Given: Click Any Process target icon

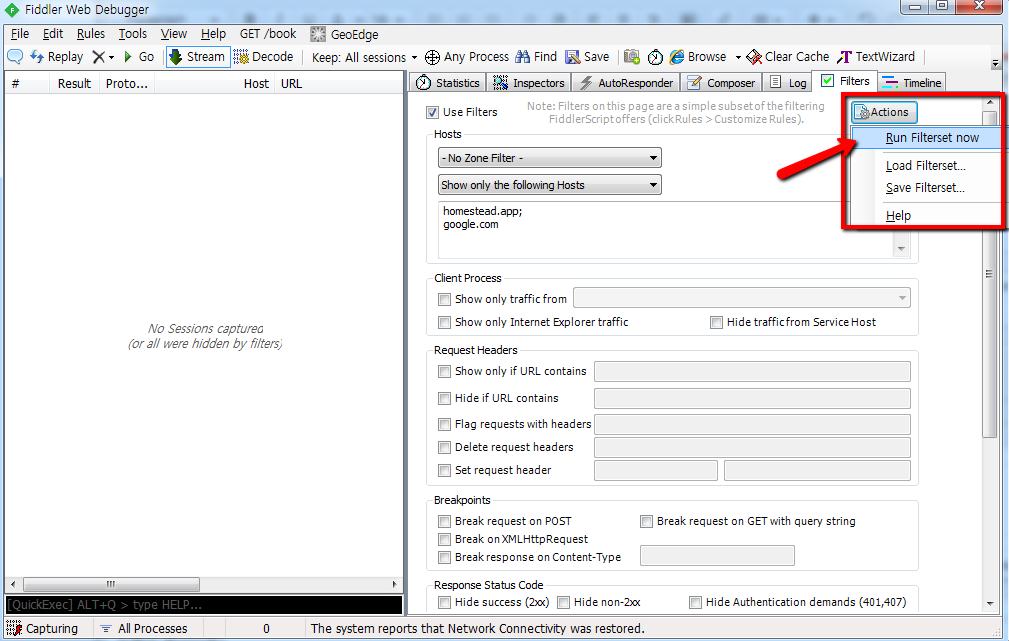Looking at the screenshot, I should pos(432,57).
